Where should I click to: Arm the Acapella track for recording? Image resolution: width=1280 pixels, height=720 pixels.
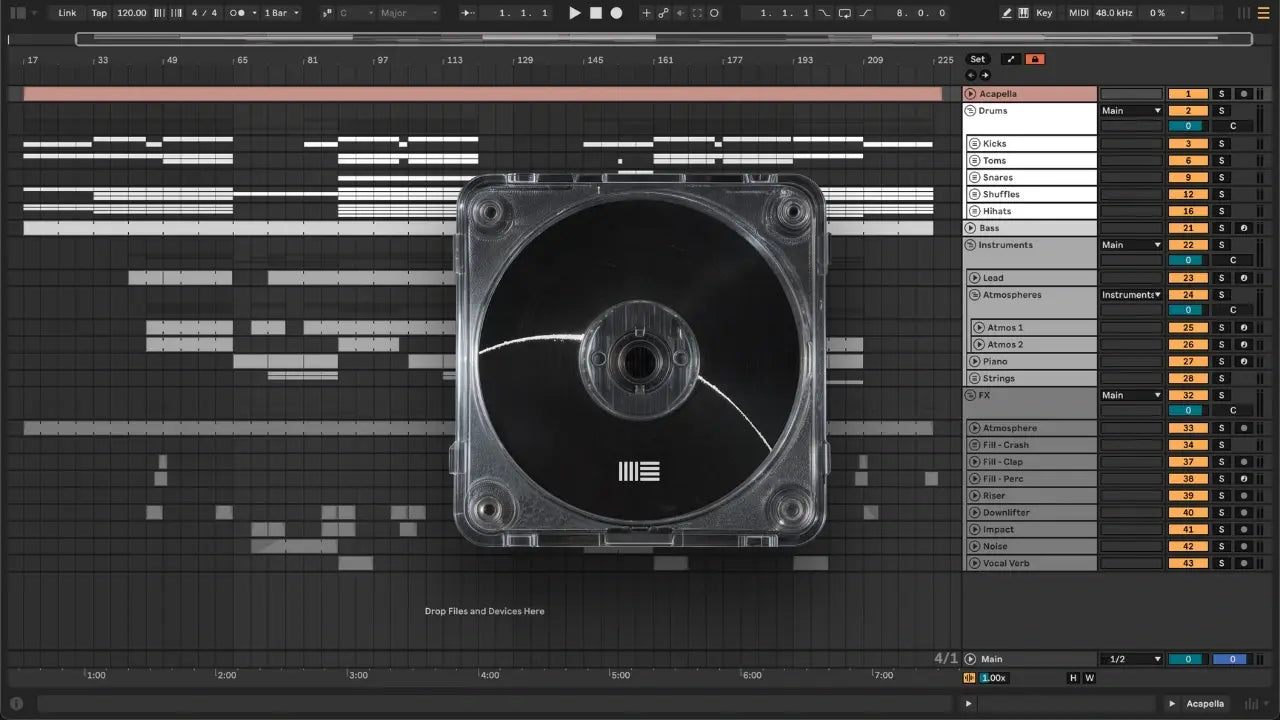pyautogui.click(x=1243, y=94)
